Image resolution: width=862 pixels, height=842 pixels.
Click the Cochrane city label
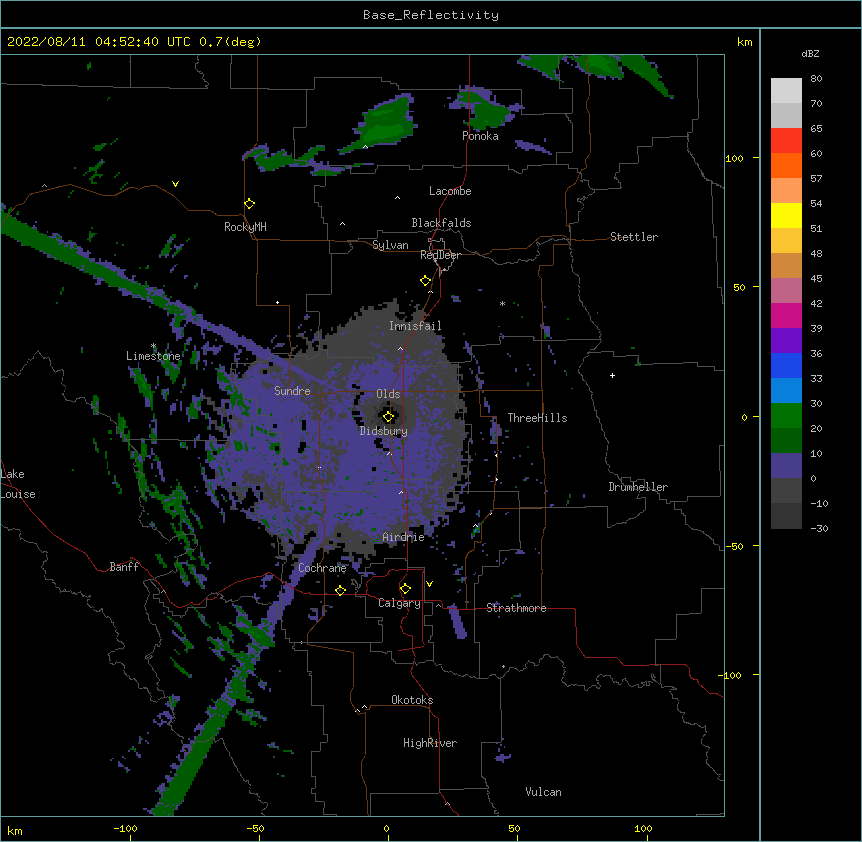tap(322, 568)
